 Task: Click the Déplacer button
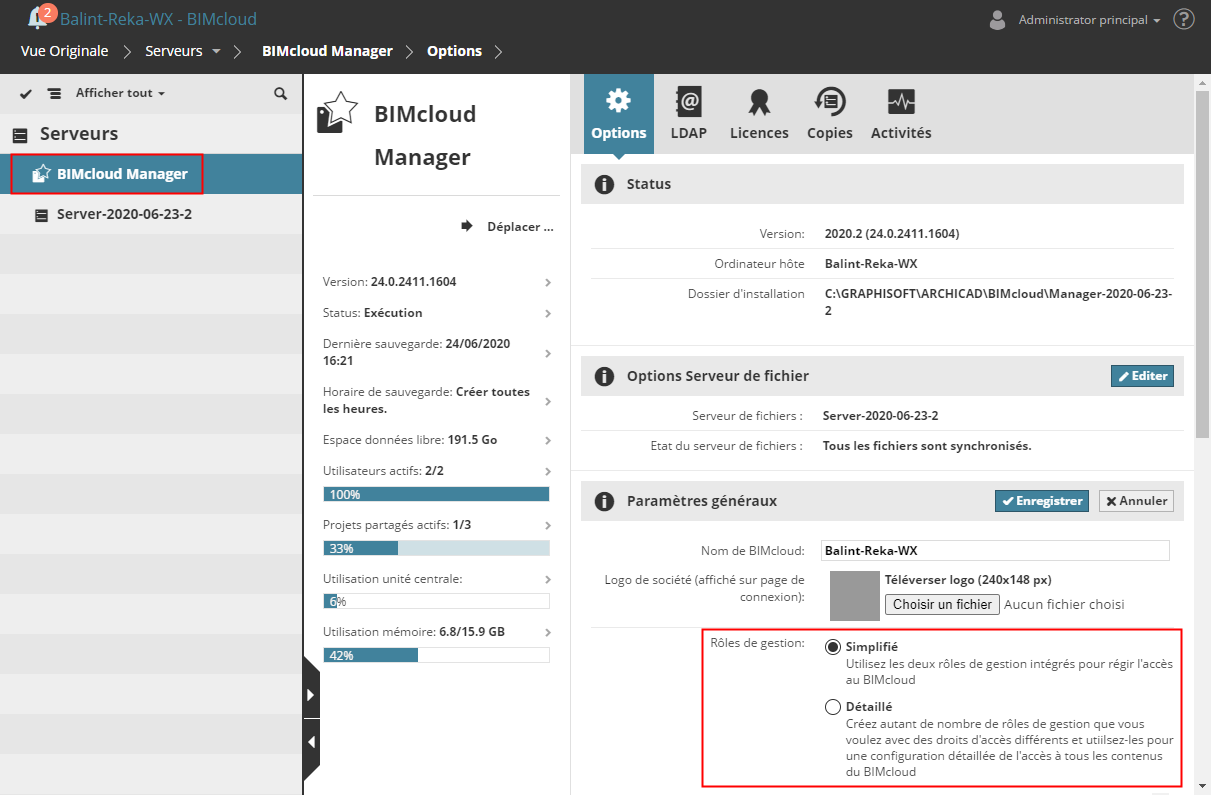[507, 227]
